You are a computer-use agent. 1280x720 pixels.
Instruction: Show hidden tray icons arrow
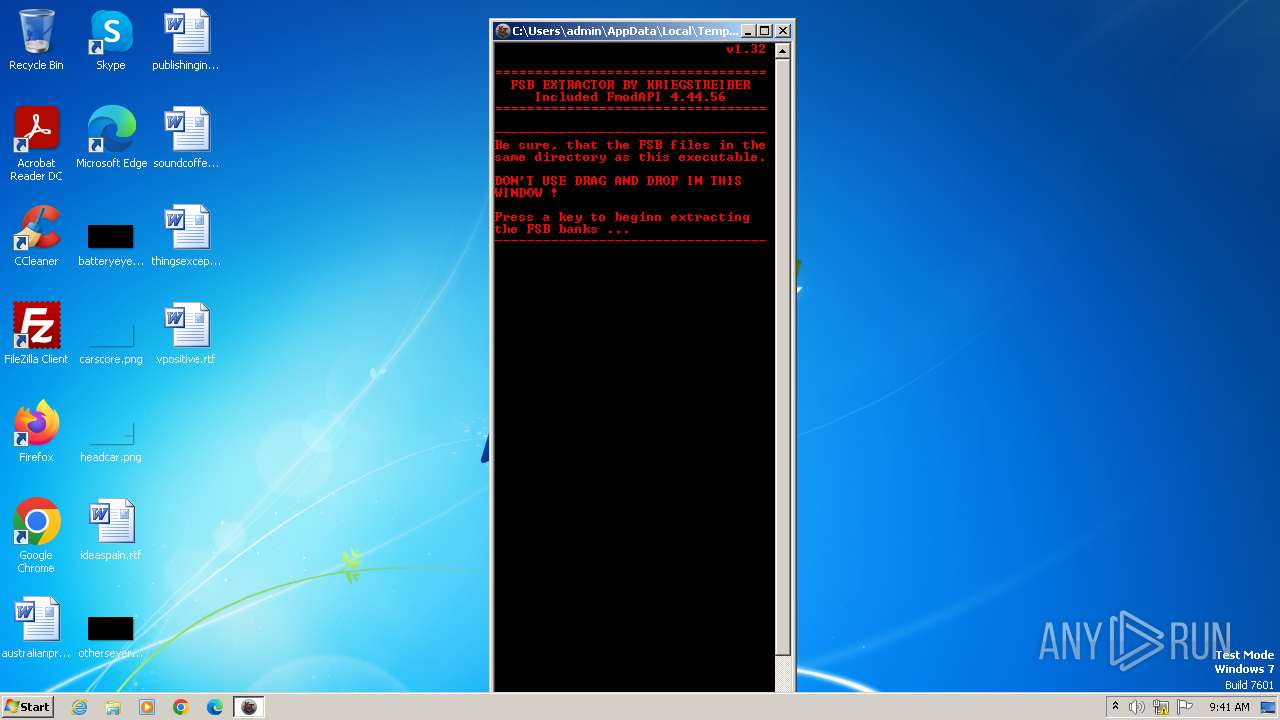pyautogui.click(x=1115, y=706)
